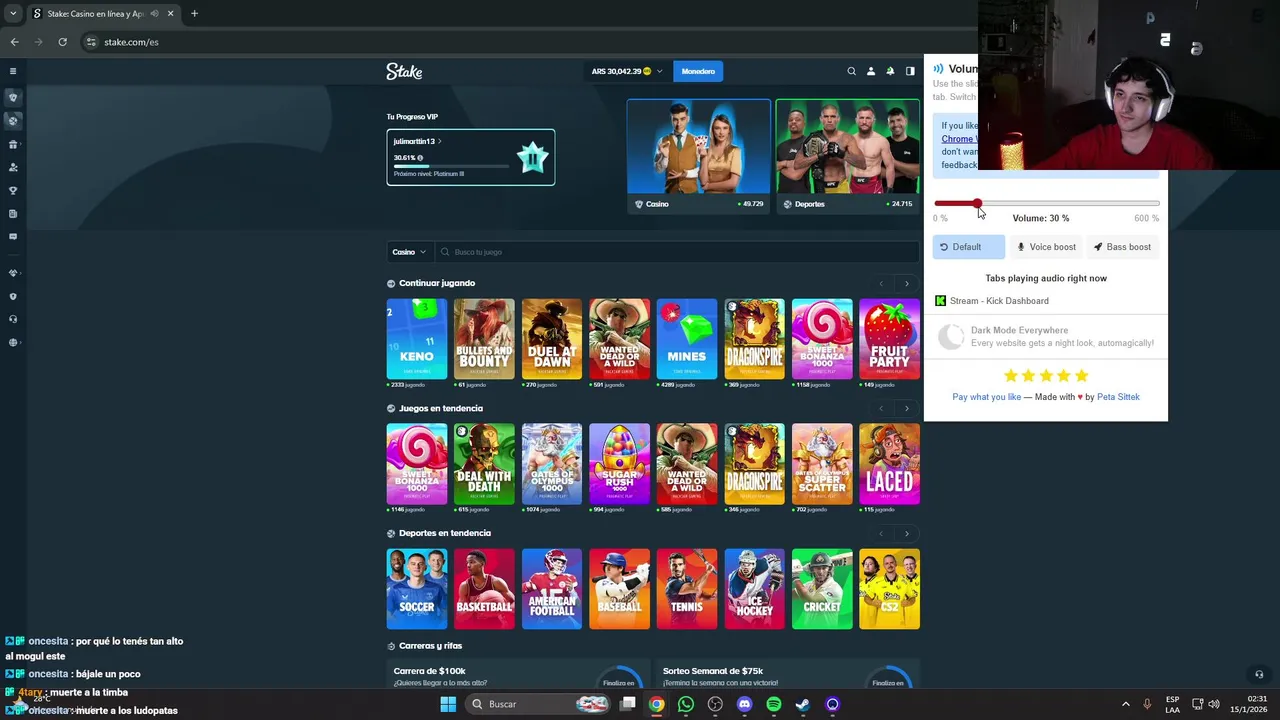The height and width of the screenshot is (720, 1280).
Task: Go to next Juegos en tendencia games
Action: (907, 408)
